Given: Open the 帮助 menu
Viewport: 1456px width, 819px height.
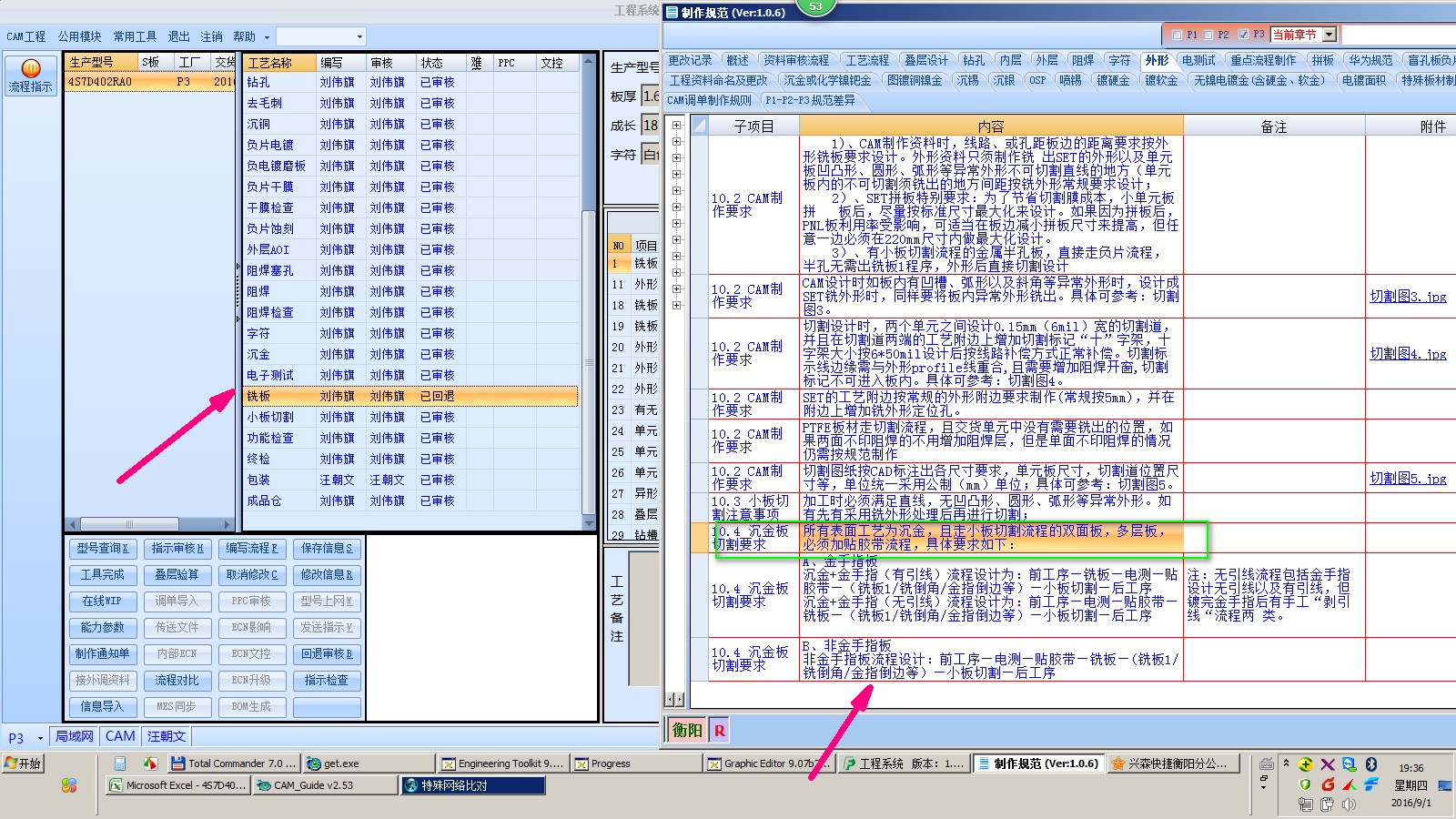Looking at the screenshot, I should coord(244,36).
